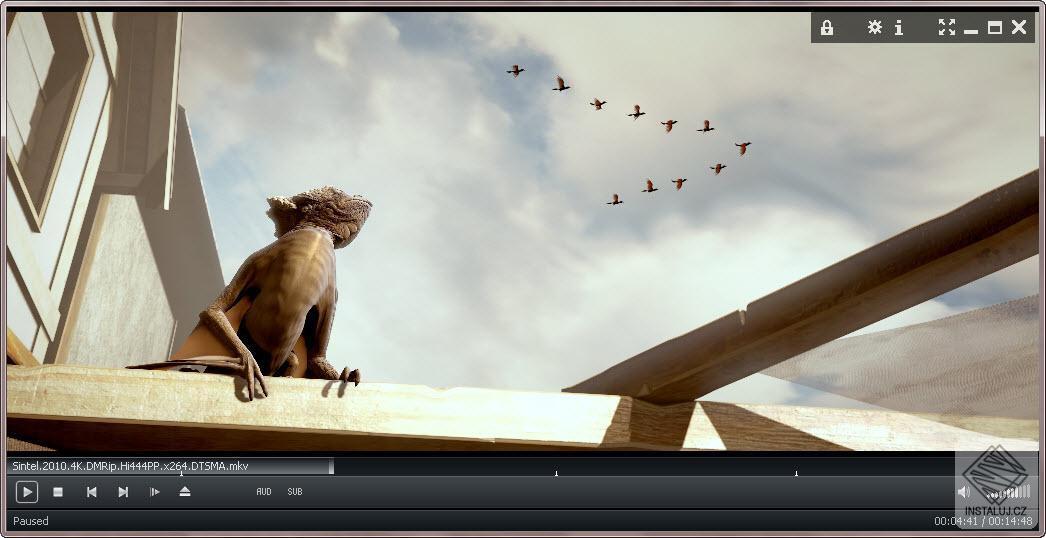Open a file with the Eject button
This screenshot has width=1046, height=538.
[x=185, y=491]
